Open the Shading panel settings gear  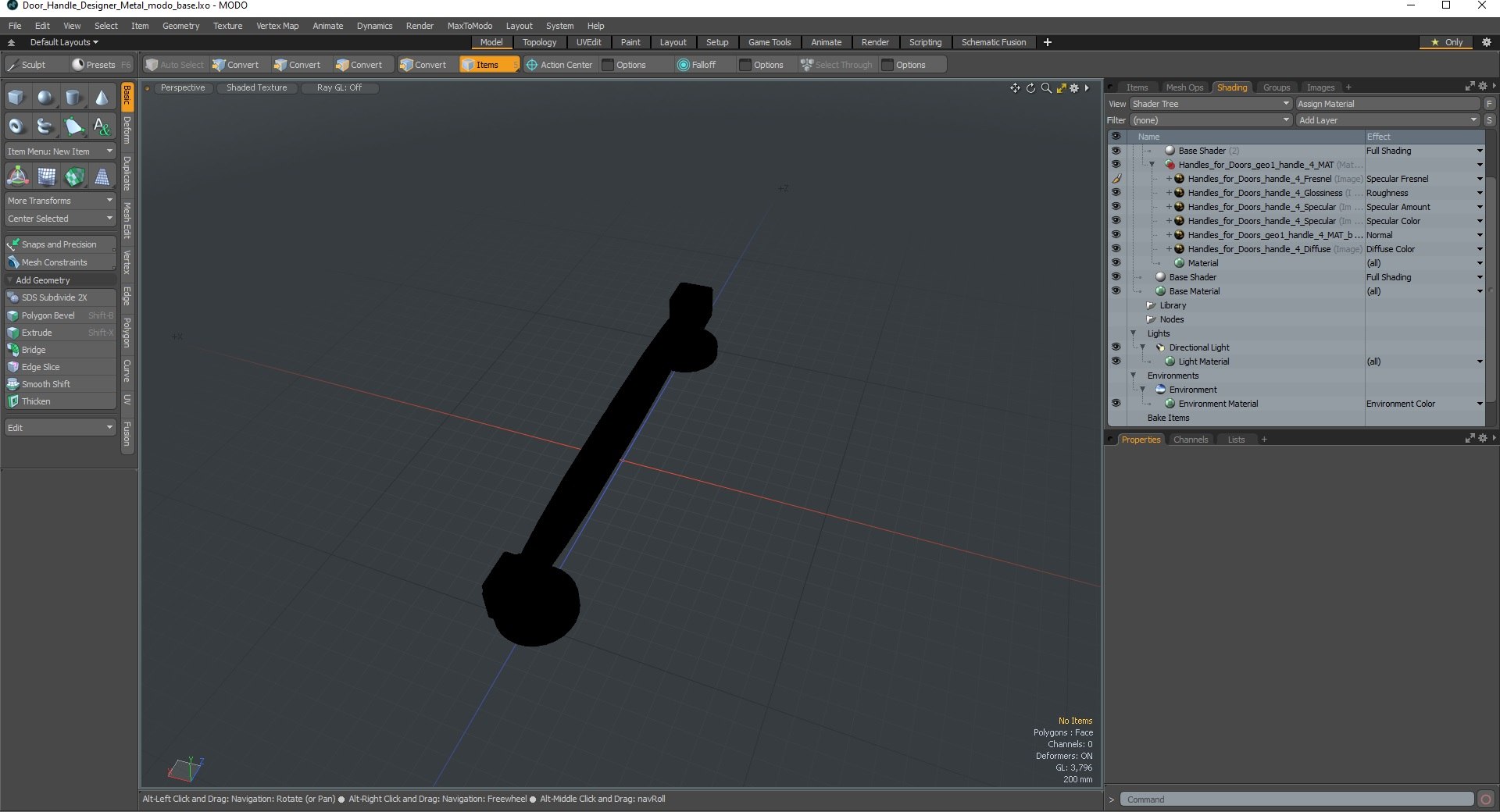(1482, 87)
